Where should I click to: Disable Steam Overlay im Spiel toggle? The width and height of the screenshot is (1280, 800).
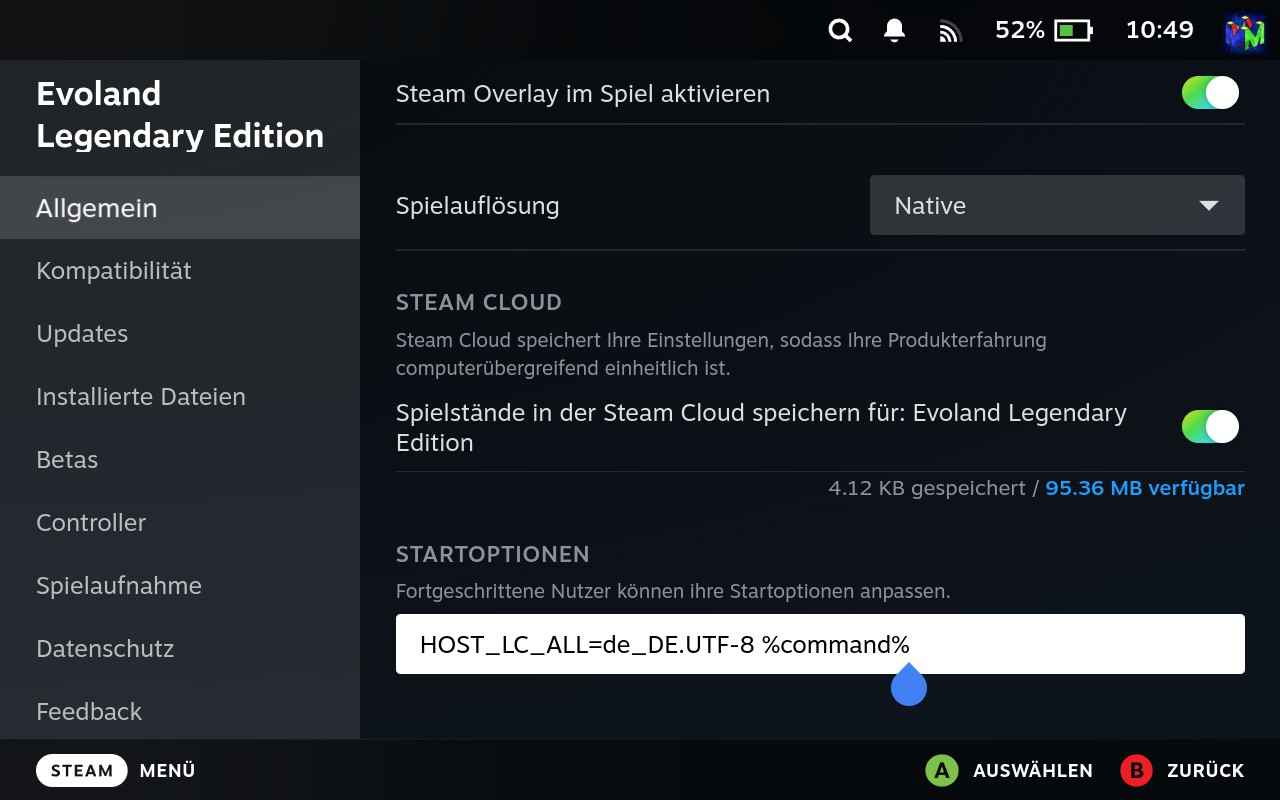tap(1210, 93)
